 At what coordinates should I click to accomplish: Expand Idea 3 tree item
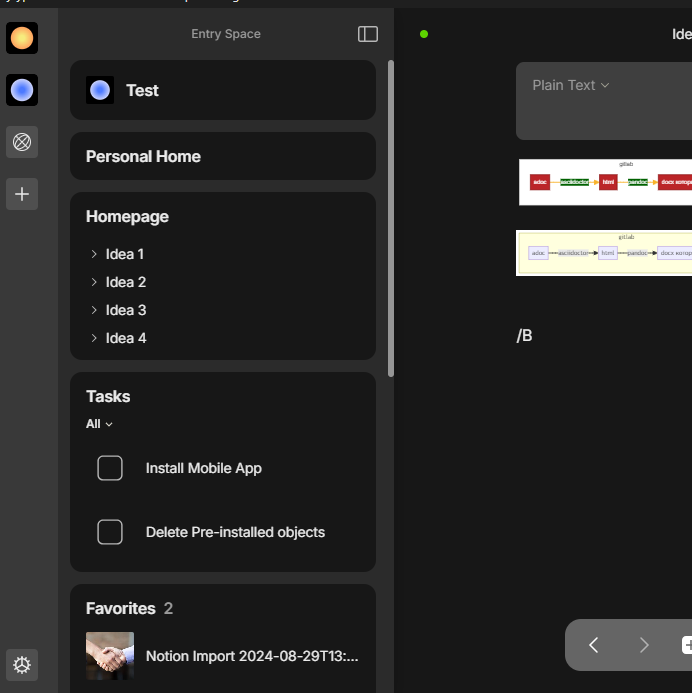point(94,310)
